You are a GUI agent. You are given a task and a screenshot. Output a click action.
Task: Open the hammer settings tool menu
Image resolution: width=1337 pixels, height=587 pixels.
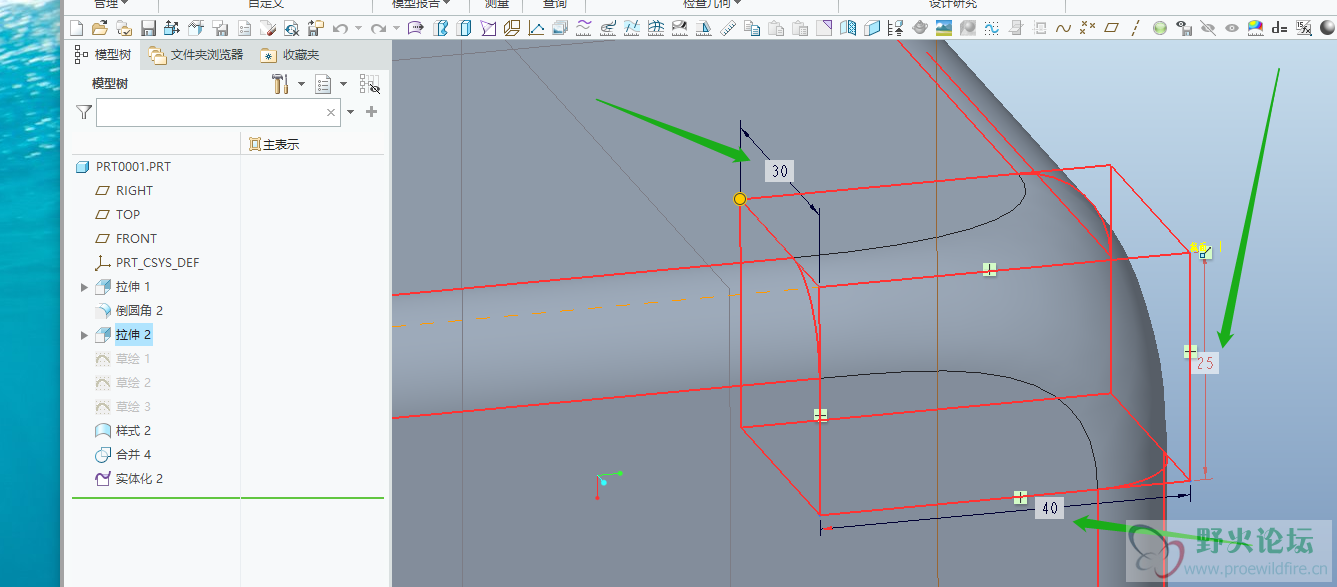(x=281, y=84)
